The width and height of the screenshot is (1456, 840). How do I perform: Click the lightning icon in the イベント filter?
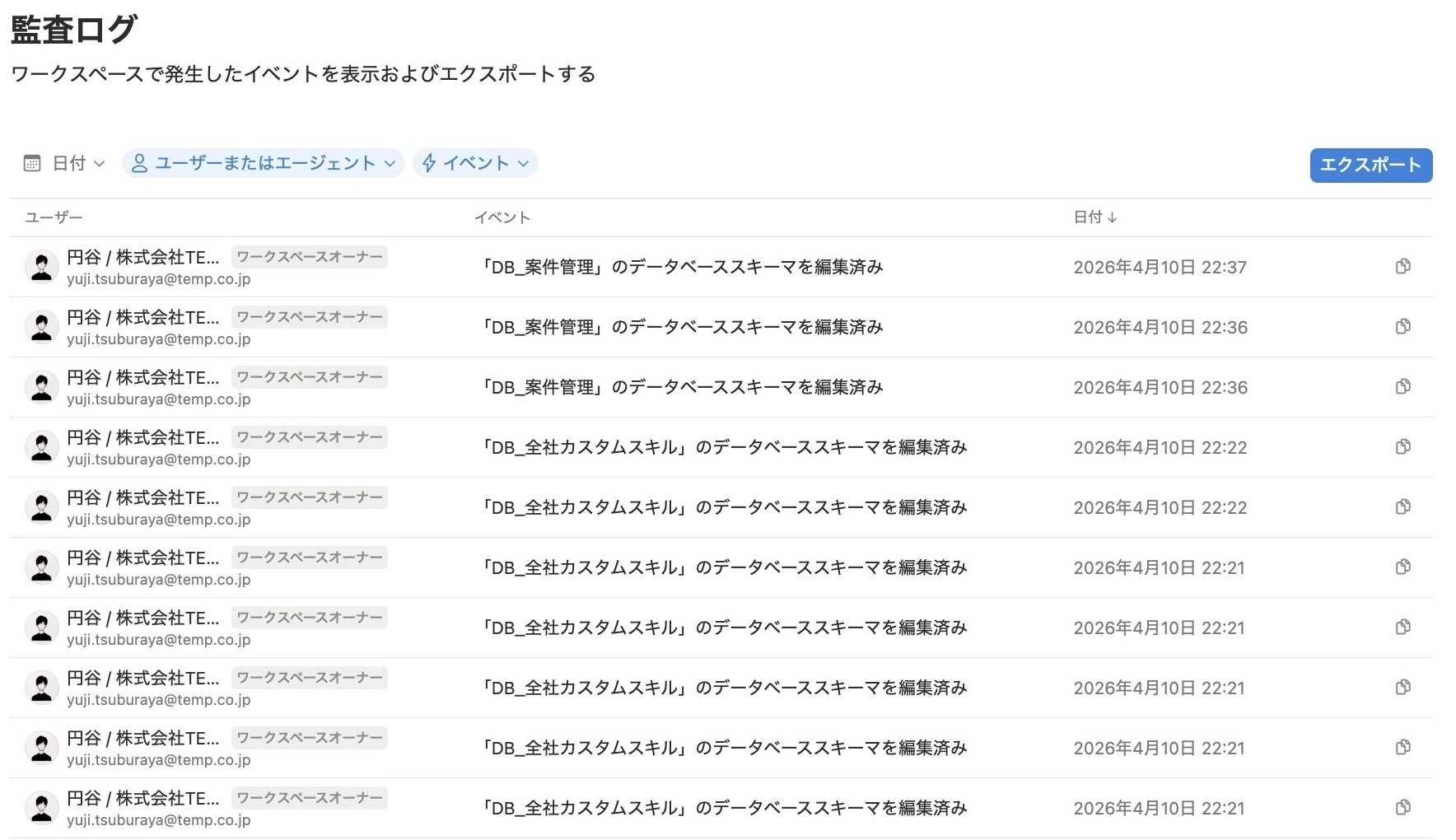coord(428,163)
